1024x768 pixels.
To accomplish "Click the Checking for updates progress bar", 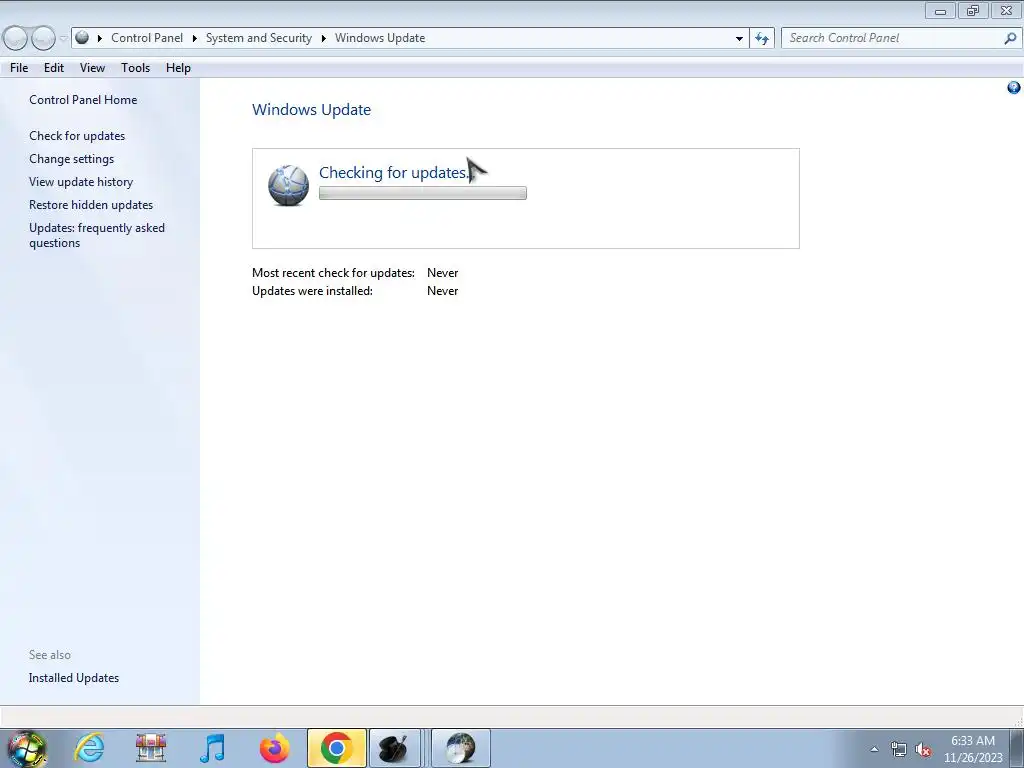I will pyautogui.click(x=423, y=193).
